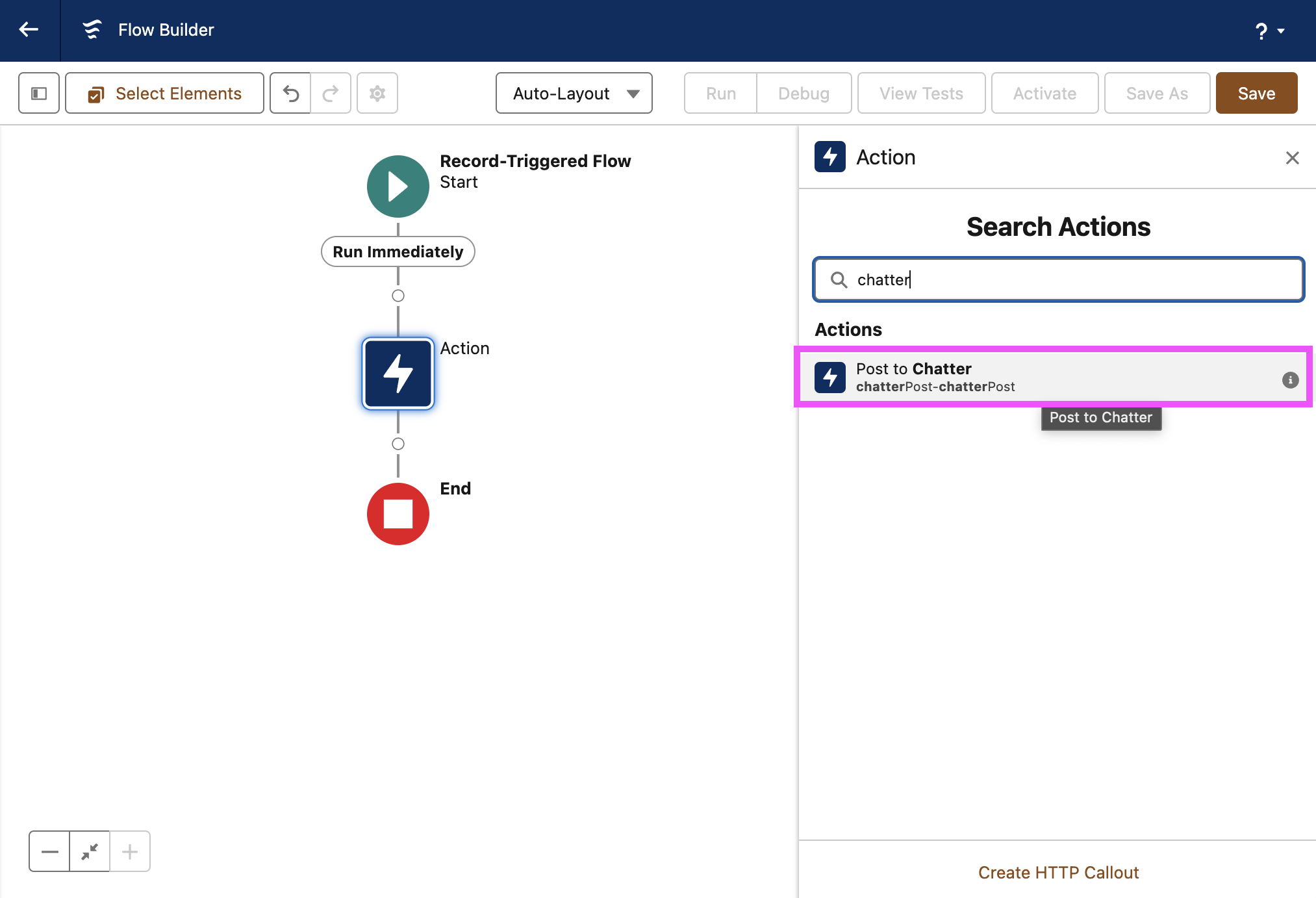Toggle the left toolbox panel icon
1316x898 pixels.
[39, 94]
